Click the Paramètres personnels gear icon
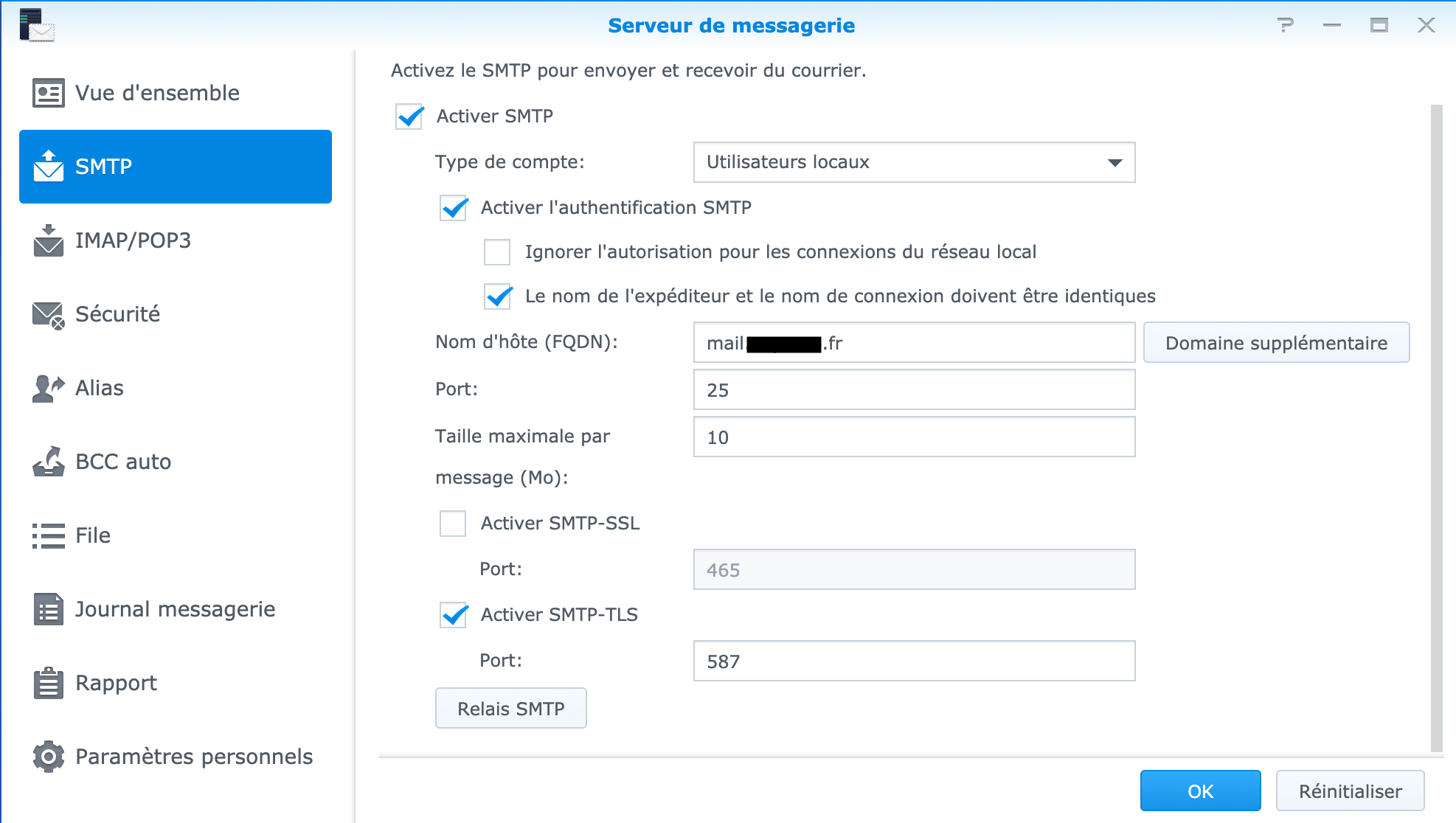Screen dimensions: 1456x823 click(49, 757)
